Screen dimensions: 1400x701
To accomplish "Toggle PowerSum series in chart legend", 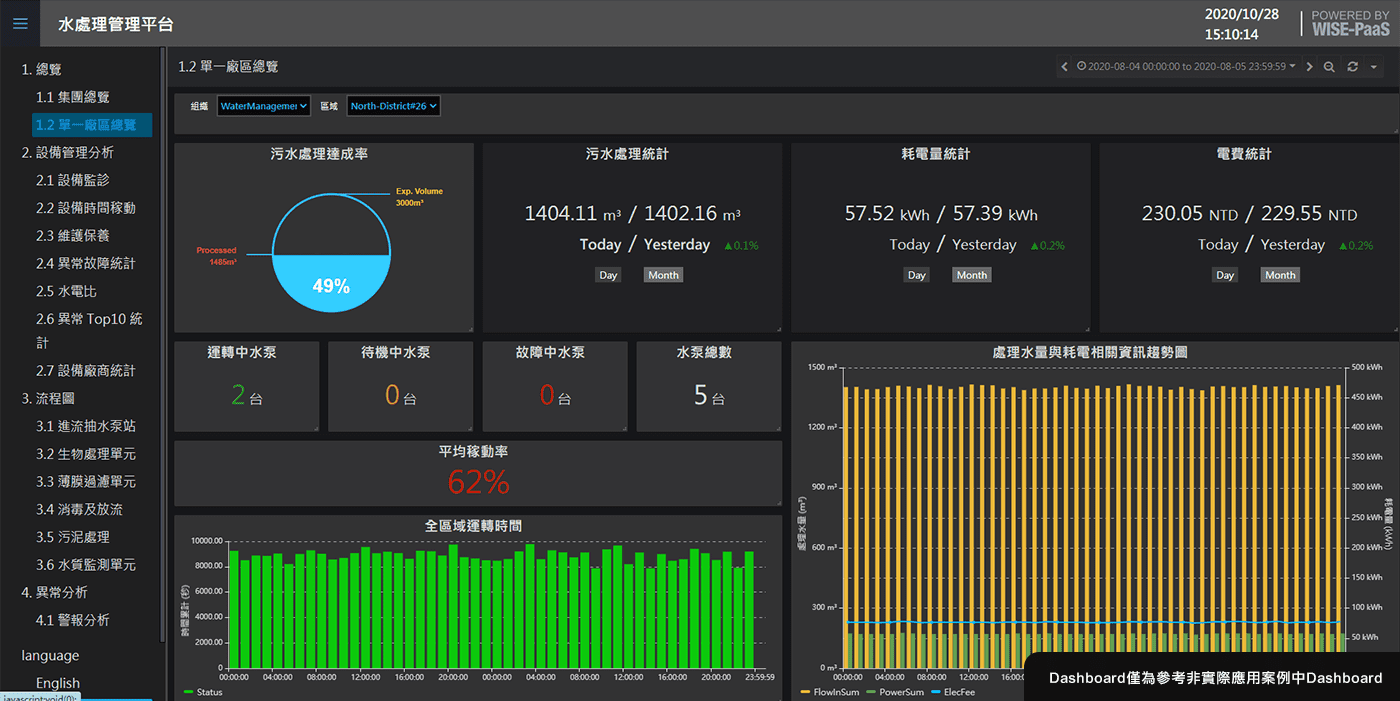I will pyautogui.click(x=894, y=692).
